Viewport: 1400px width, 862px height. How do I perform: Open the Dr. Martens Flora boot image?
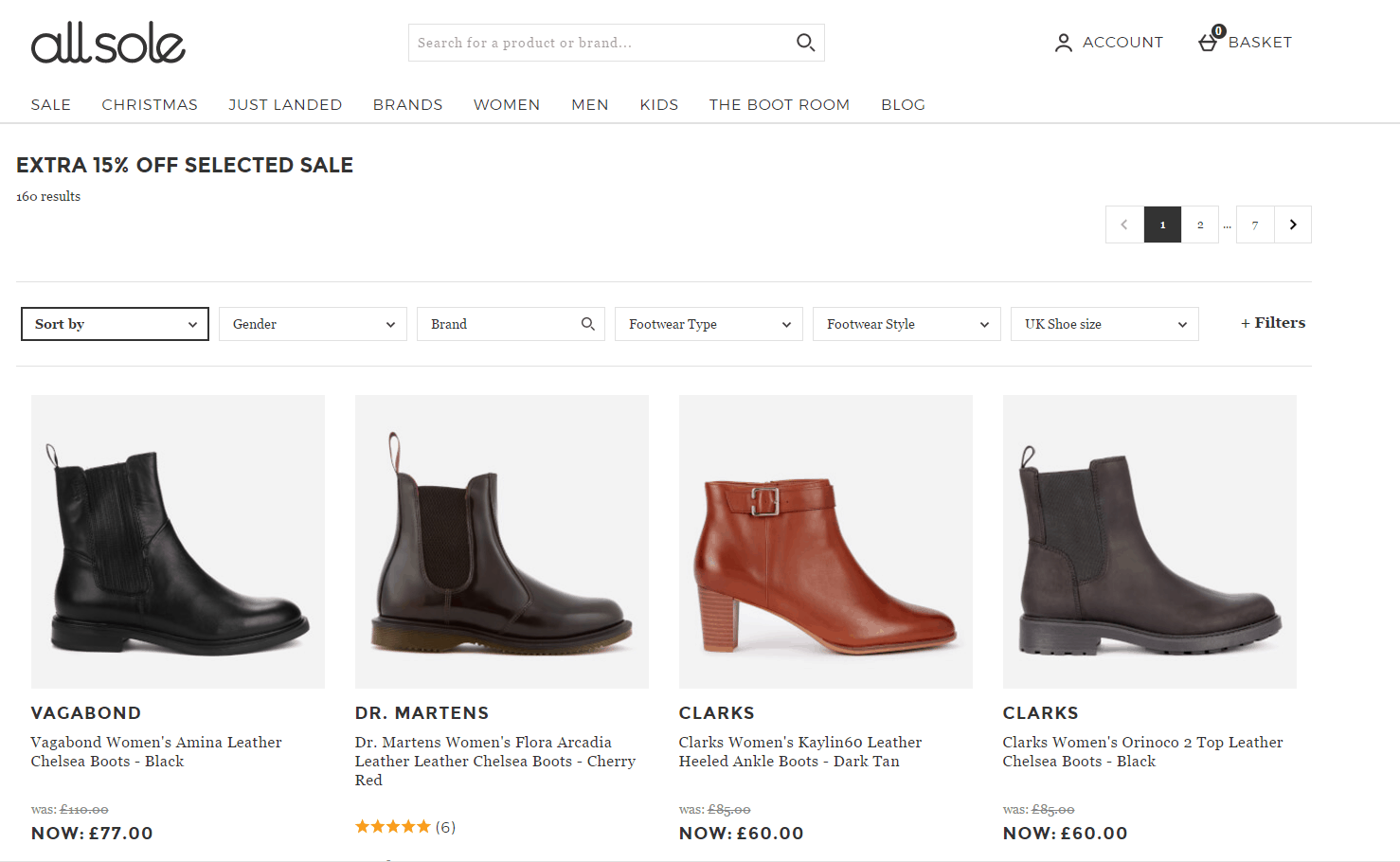point(502,542)
